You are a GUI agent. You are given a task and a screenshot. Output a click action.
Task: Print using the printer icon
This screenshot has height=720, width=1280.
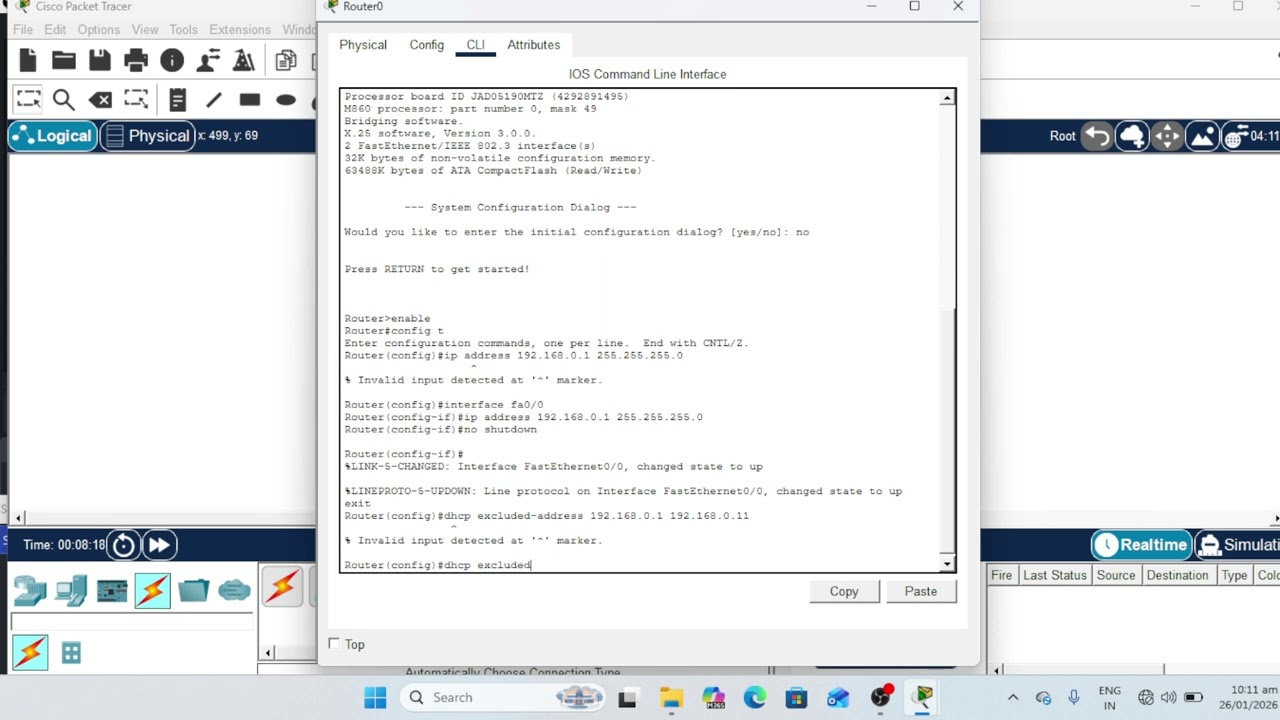point(136,61)
